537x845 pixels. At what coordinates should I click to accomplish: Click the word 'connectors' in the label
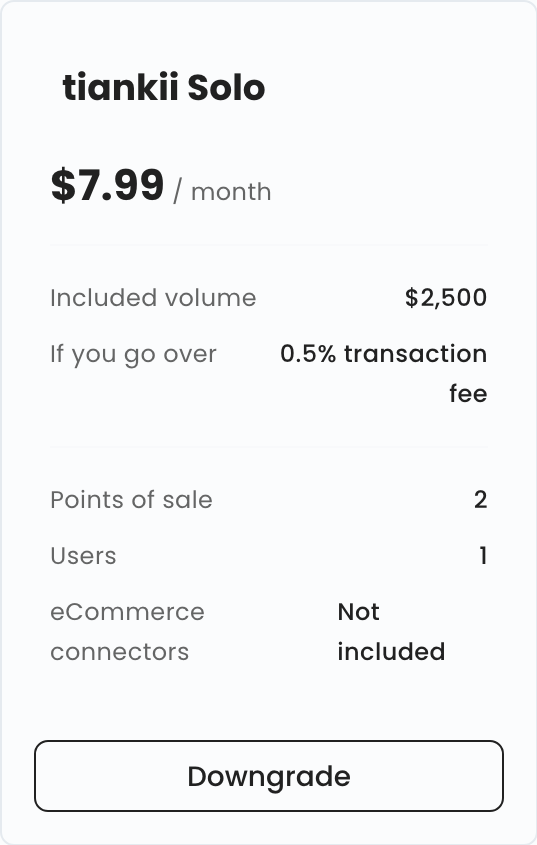[x=120, y=652]
